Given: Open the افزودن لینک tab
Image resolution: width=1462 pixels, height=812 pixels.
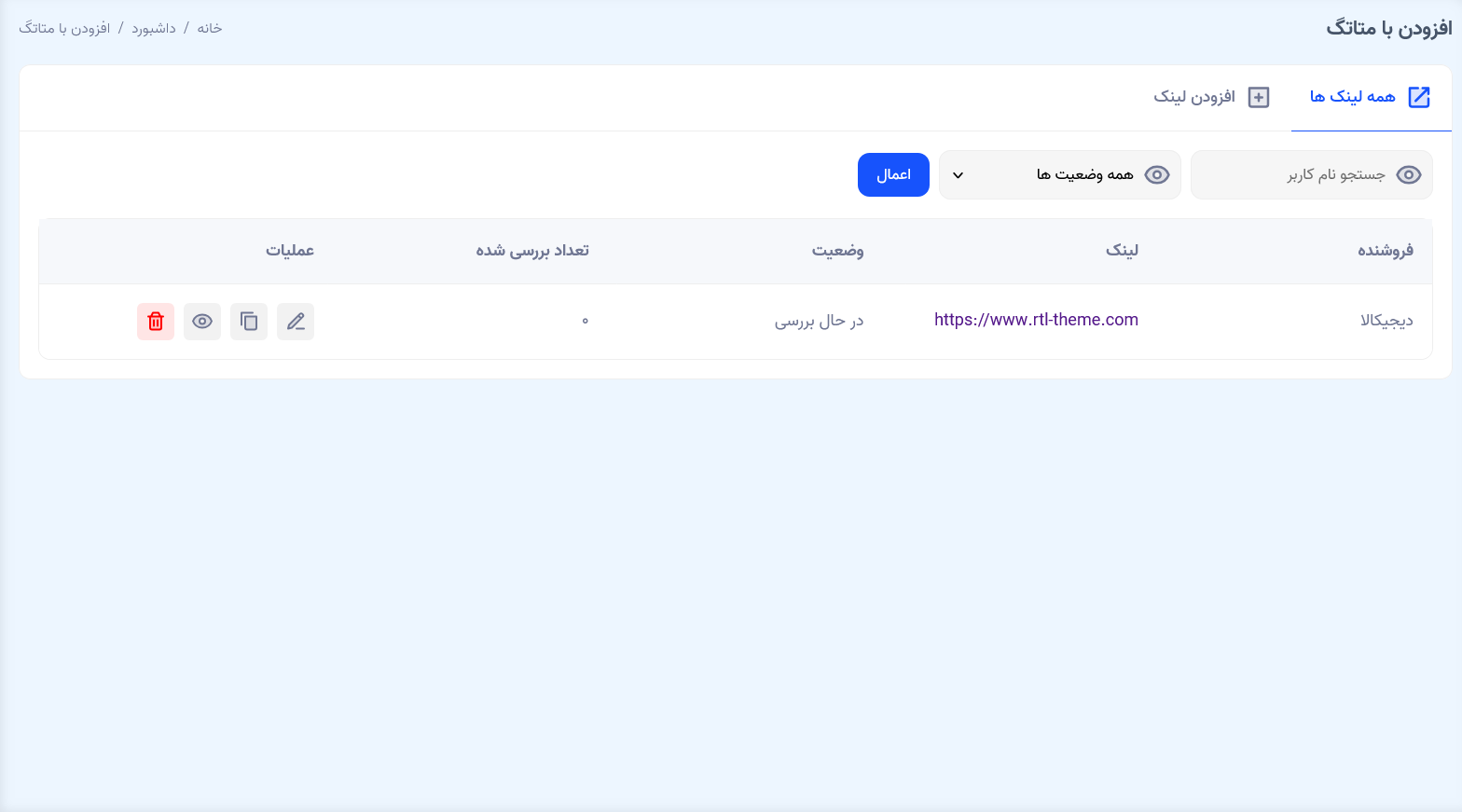Looking at the screenshot, I should point(1194,97).
